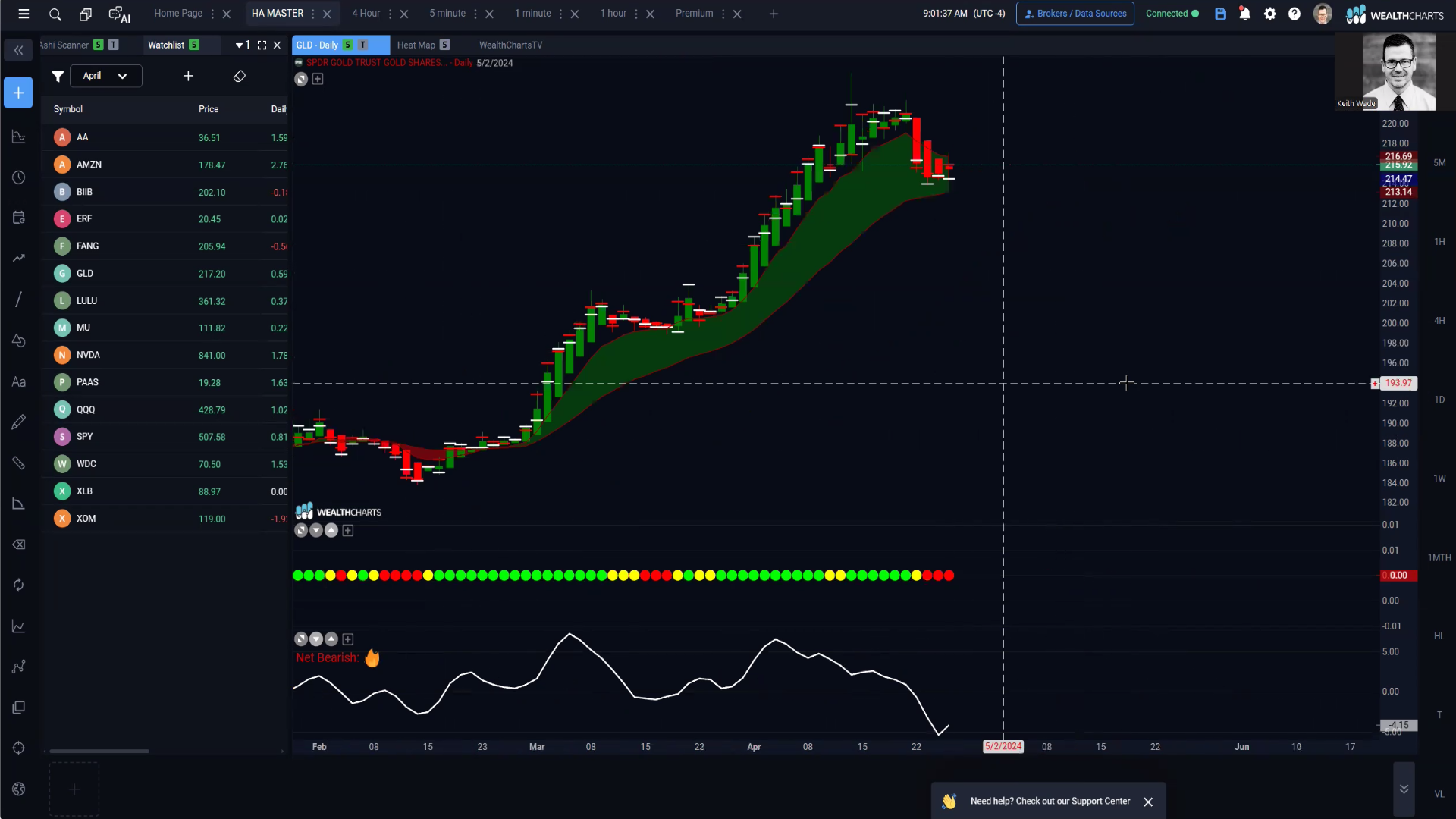Open the AI chat assistant
This screenshot has height=819, width=1456.
point(119,14)
